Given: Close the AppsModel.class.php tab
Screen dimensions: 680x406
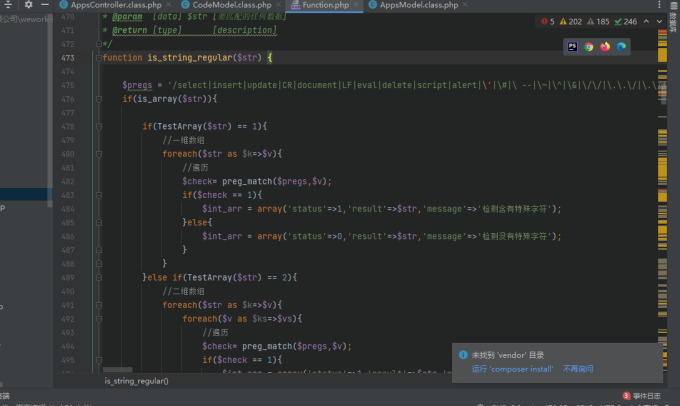Looking at the screenshot, I should pos(465,5).
